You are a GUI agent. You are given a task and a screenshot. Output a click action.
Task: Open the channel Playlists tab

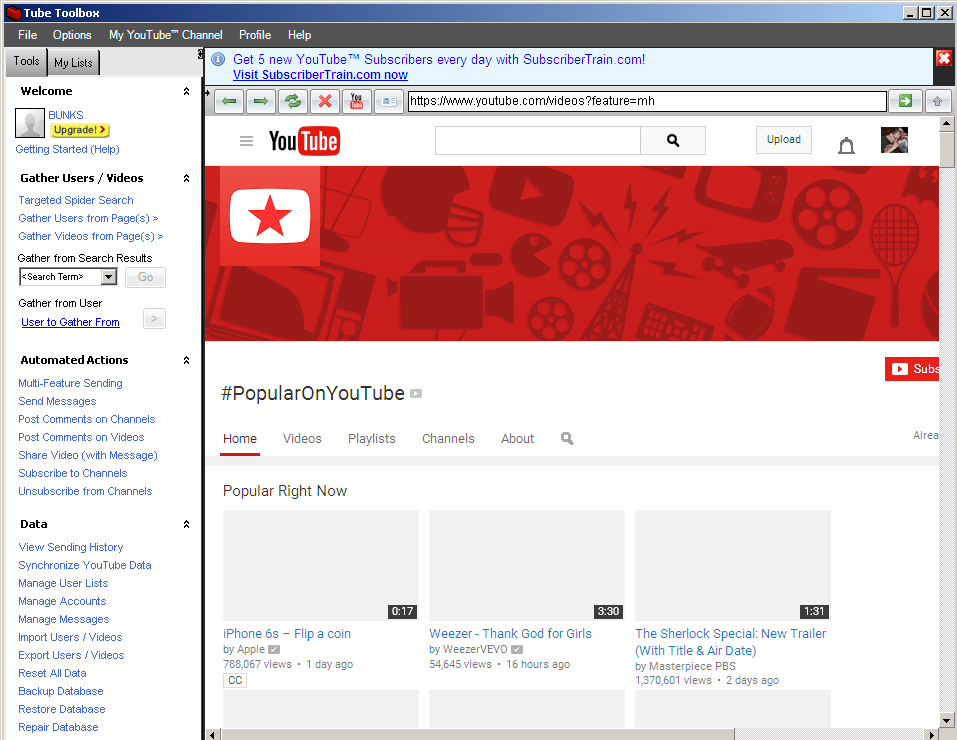[372, 438]
